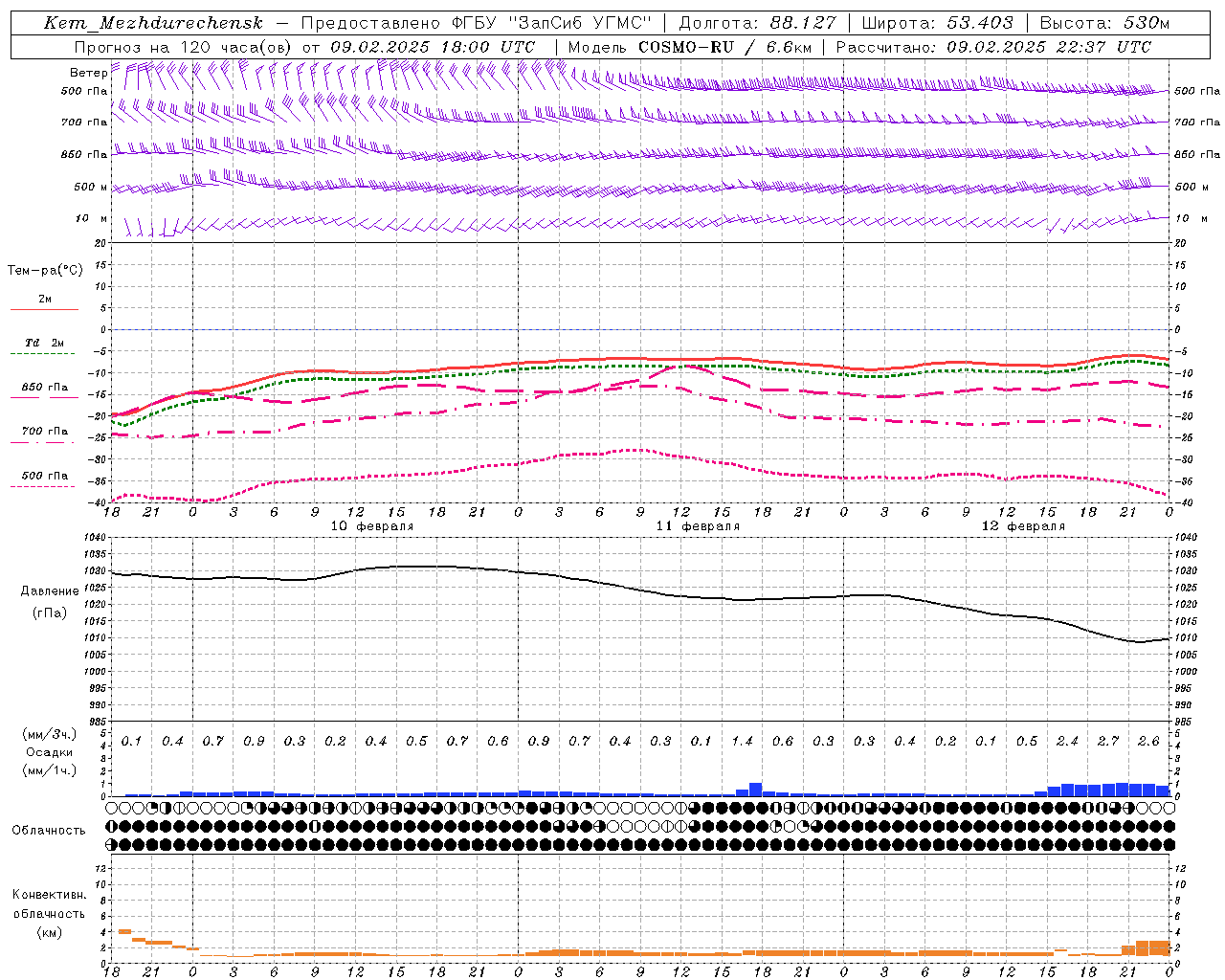This screenshot has width=1225, height=980.
Task: Click the precipitation value 2.6
Action: [x=1148, y=741]
